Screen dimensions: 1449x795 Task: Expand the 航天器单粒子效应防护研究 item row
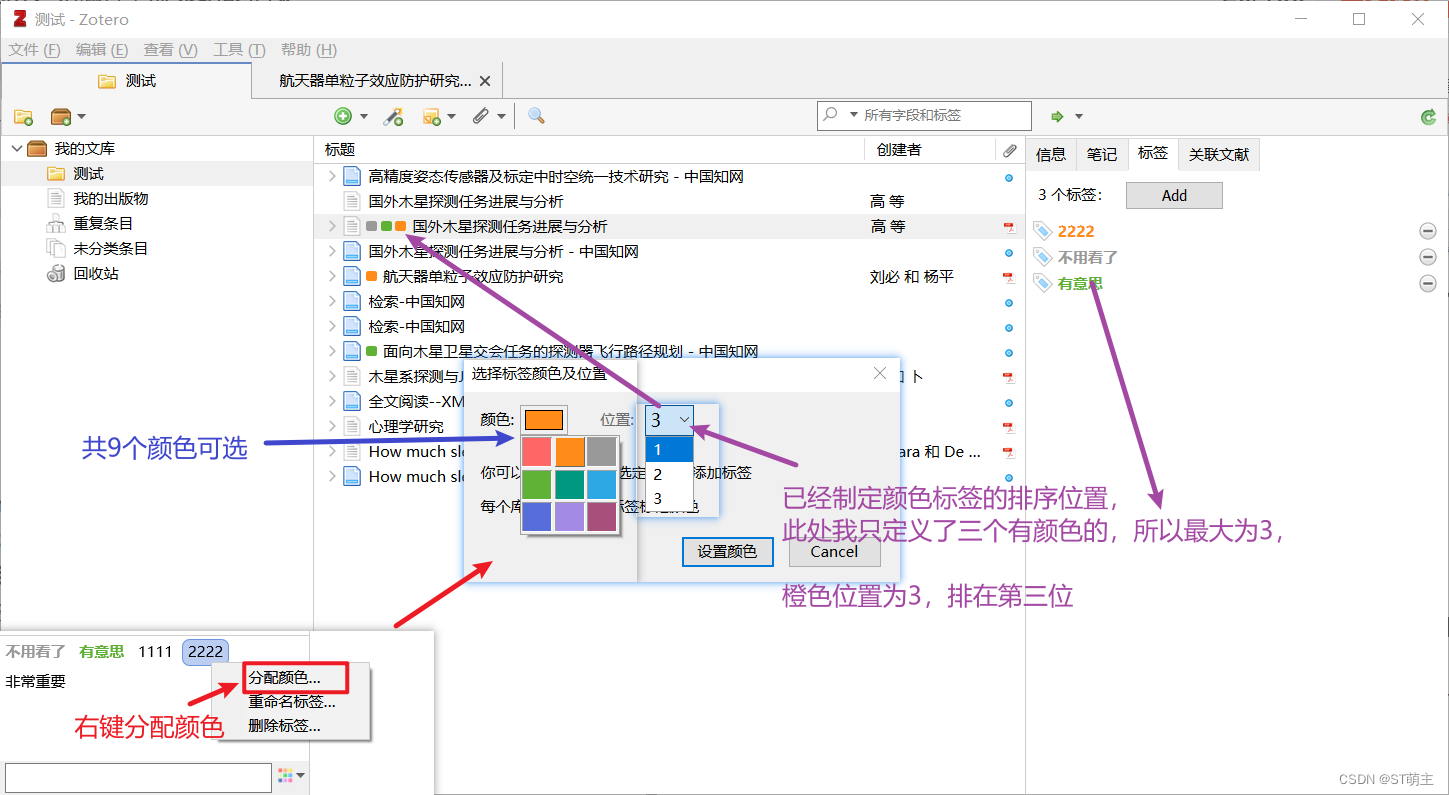click(332, 276)
